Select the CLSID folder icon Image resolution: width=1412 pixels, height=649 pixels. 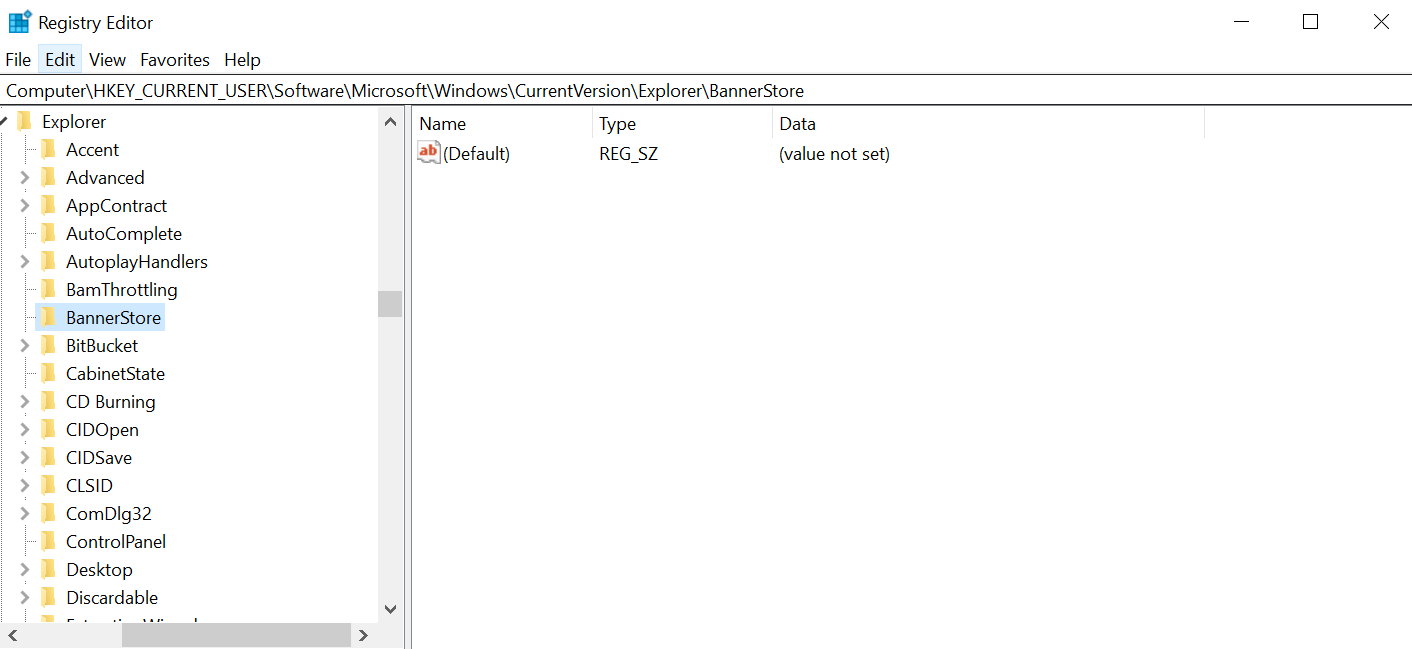pyautogui.click(x=48, y=486)
